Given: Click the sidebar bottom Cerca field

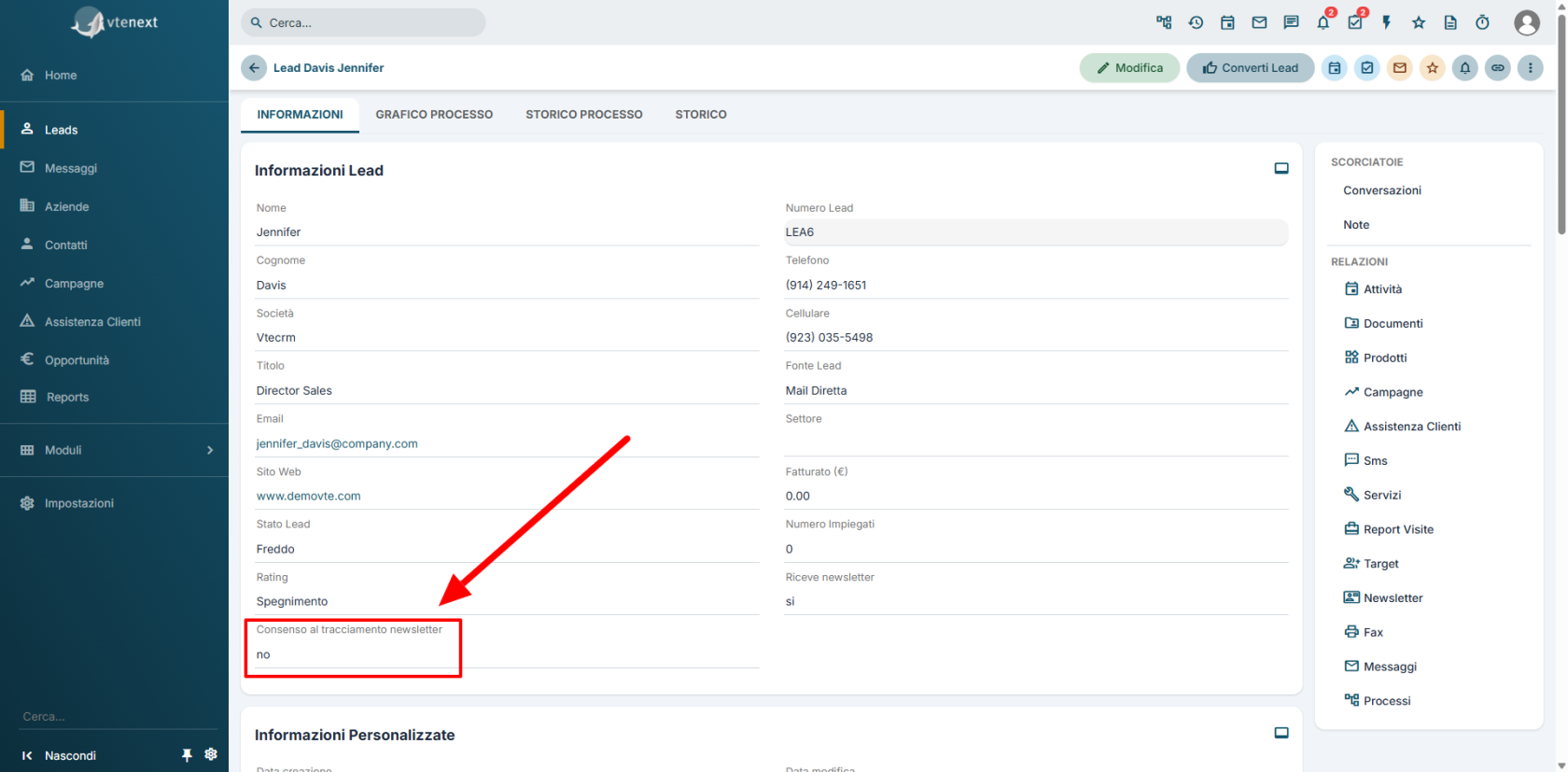Looking at the screenshot, I should click(119, 717).
